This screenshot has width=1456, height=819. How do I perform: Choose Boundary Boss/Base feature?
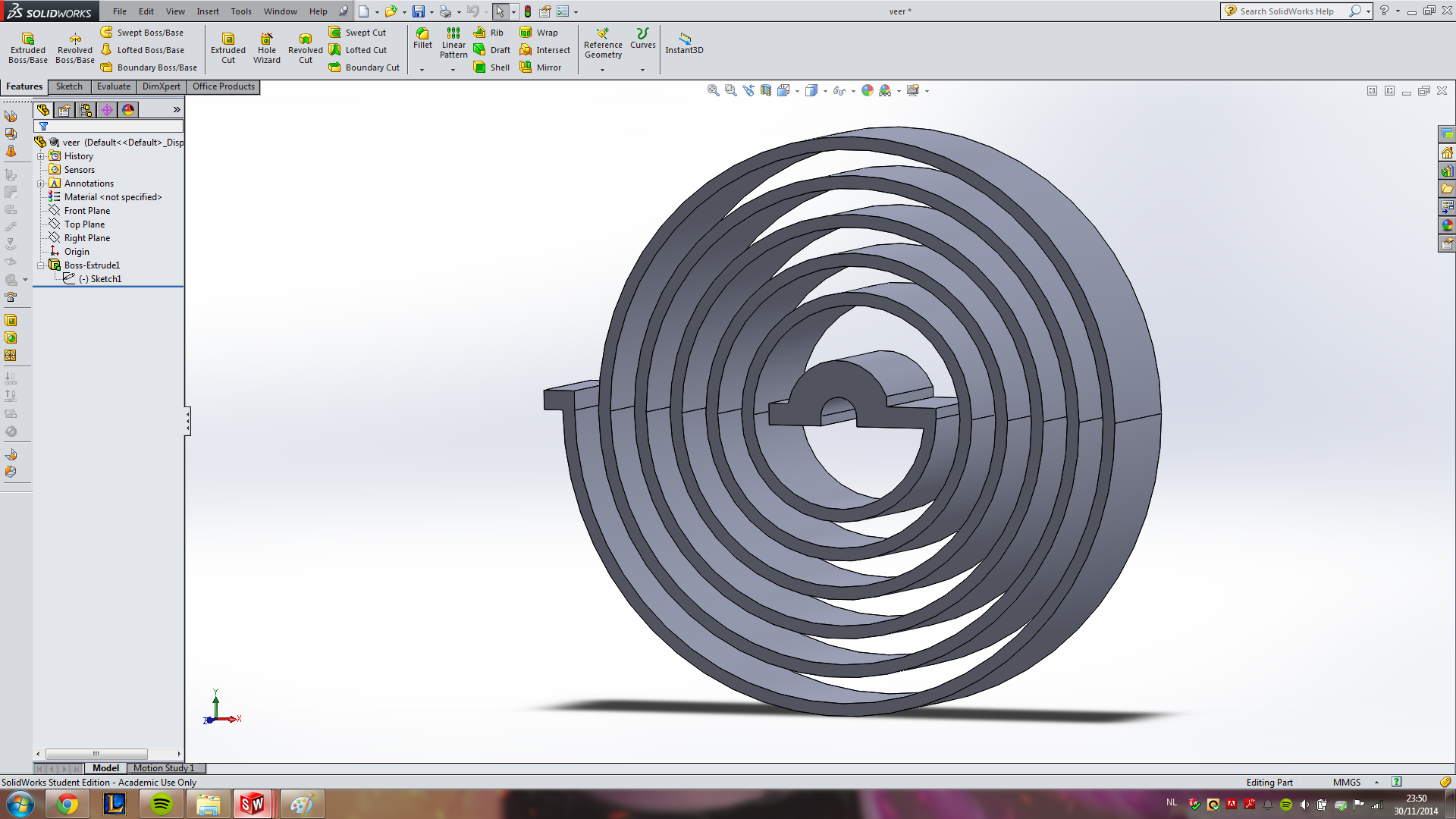[x=149, y=67]
